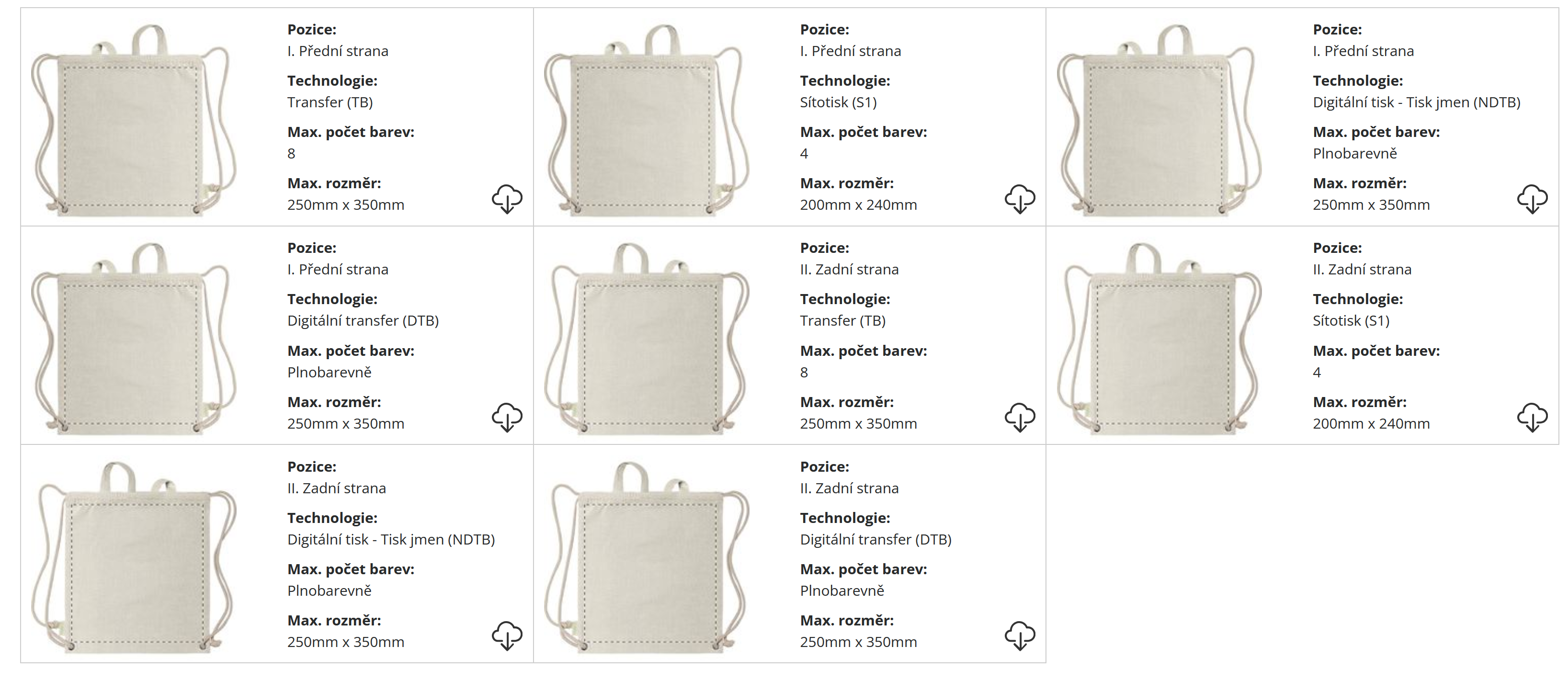Download back side Digitální transfer (DTB) template
Viewport: 1568px width, 681px height.
point(1020,636)
